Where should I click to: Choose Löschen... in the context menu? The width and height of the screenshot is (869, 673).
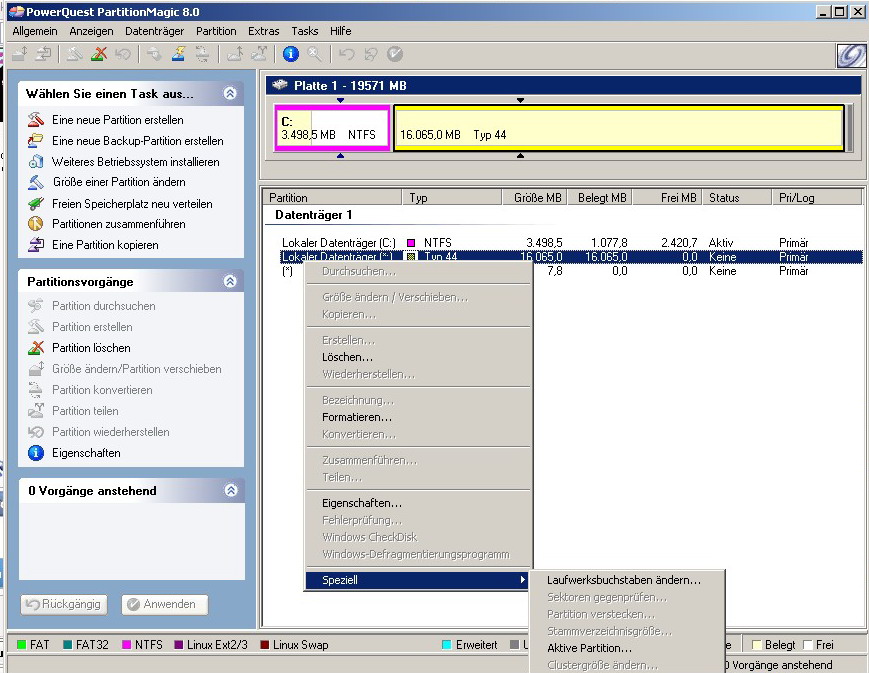(418, 357)
